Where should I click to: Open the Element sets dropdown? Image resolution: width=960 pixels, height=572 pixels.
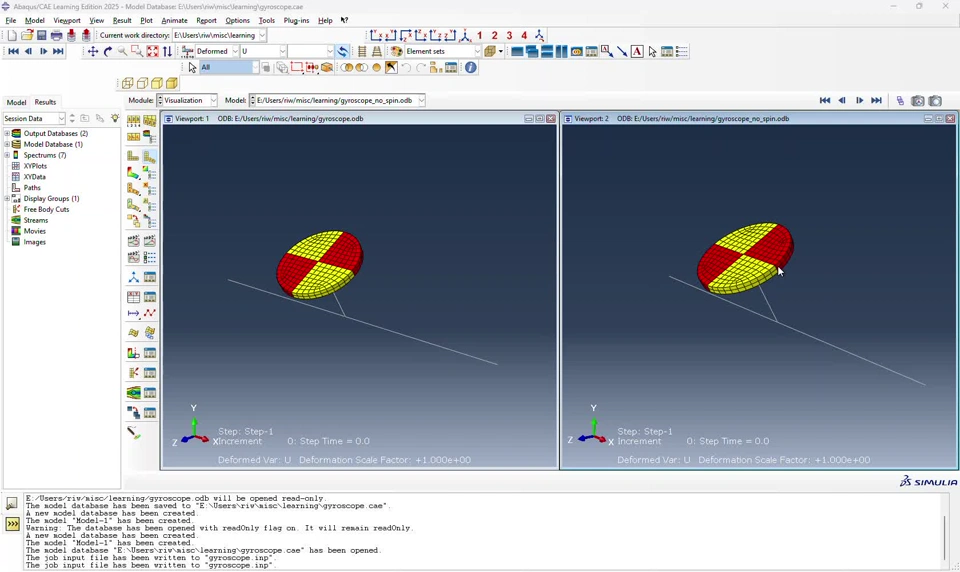(x=478, y=51)
